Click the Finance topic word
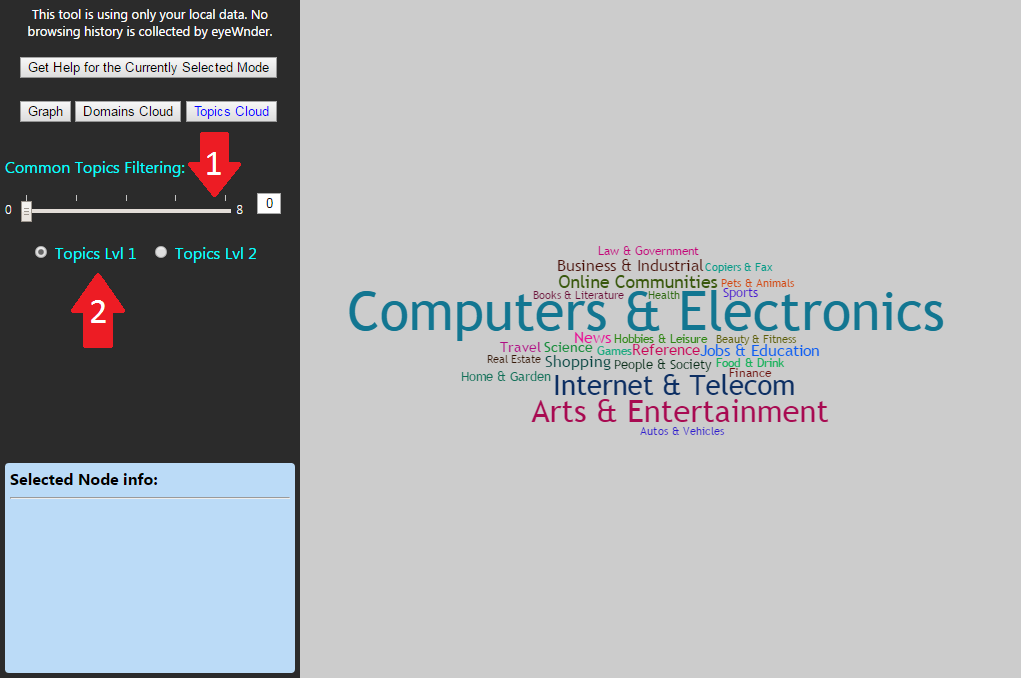The height and width of the screenshot is (678, 1021). [x=750, y=374]
